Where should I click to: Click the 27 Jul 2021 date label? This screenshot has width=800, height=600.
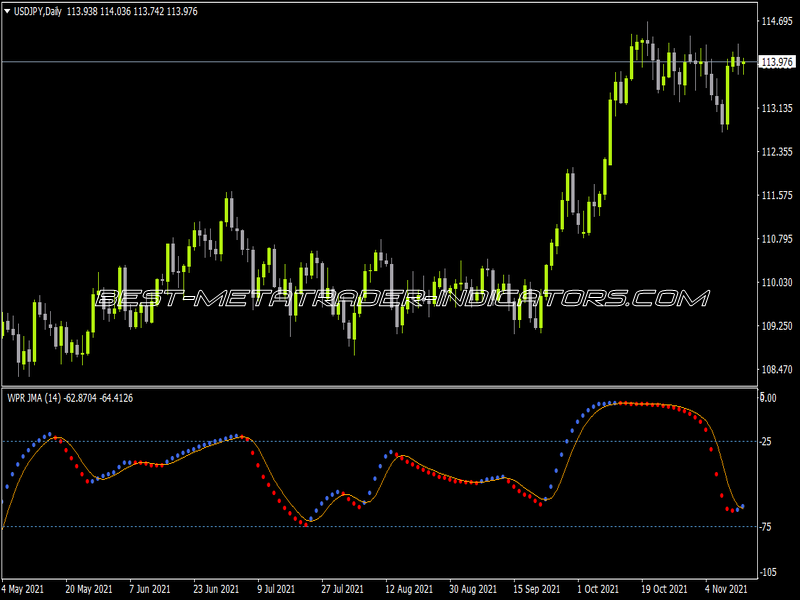point(342,589)
